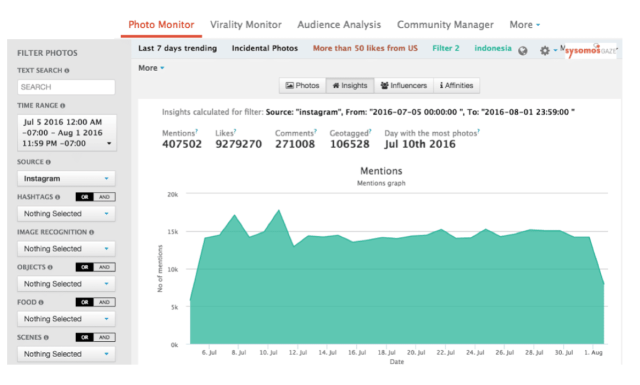Open the Photo Monitor tab
Screen dimensions: 640x385
point(161,25)
